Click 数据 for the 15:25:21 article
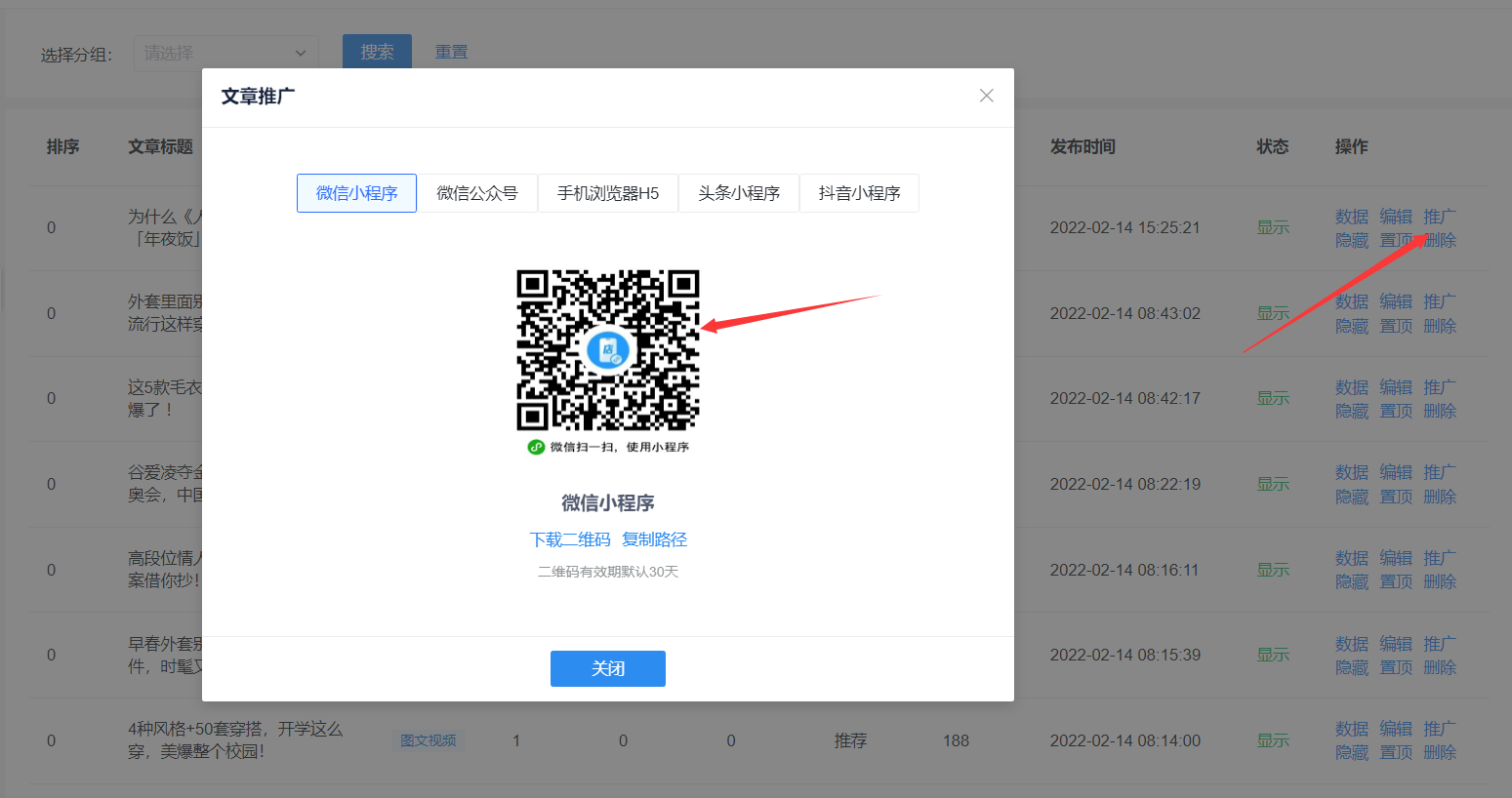 coord(1352,217)
